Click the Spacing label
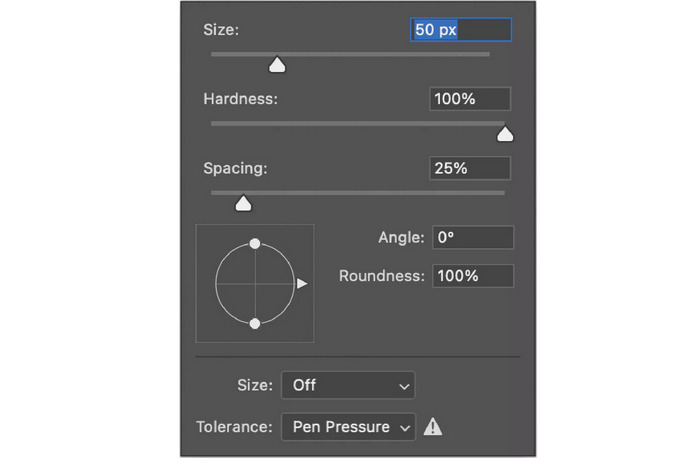The image size is (700, 458). tap(236, 168)
